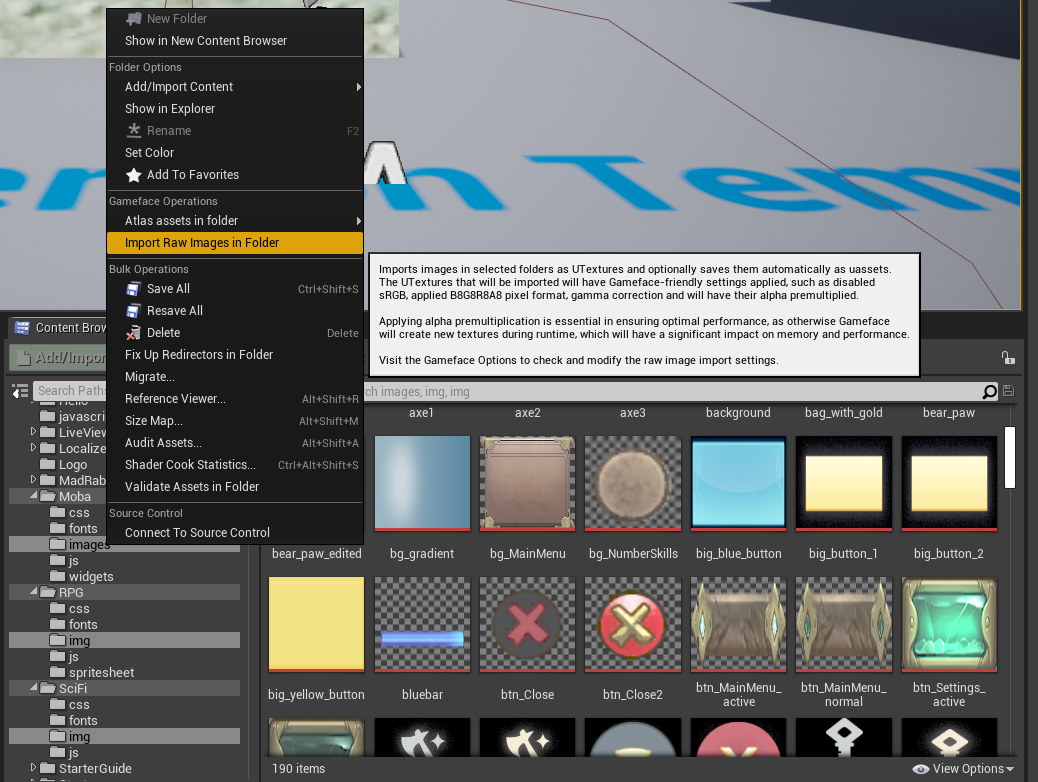Open Shader Cook Statistics...

(x=234, y=465)
